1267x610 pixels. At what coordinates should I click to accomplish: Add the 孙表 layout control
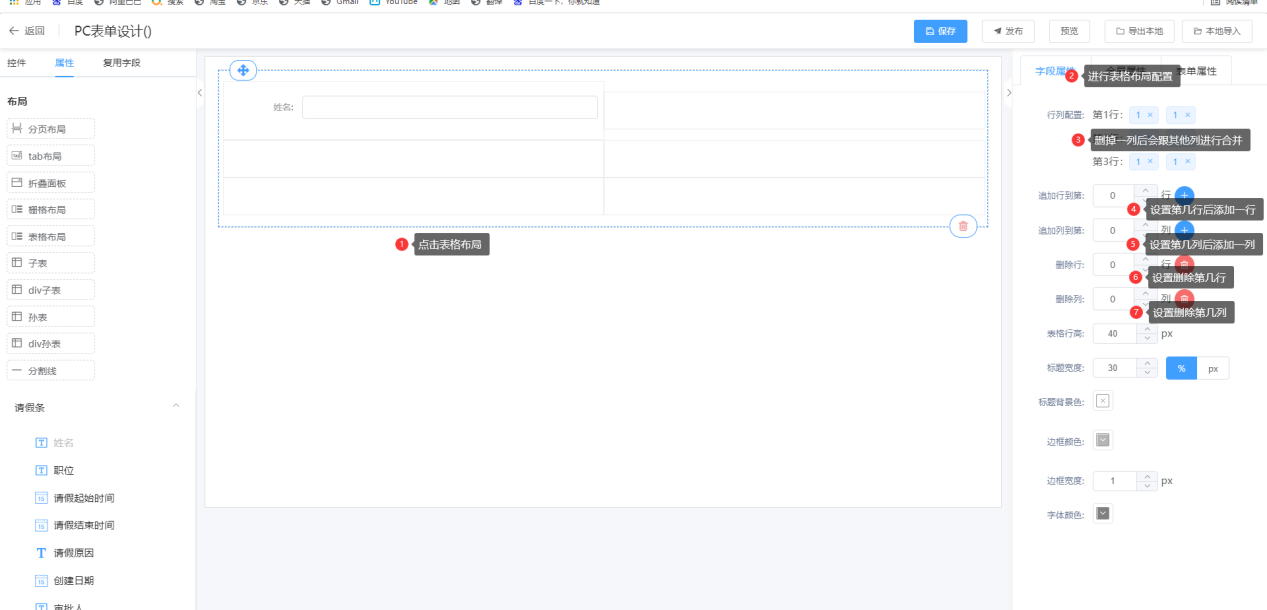(x=51, y=317)
